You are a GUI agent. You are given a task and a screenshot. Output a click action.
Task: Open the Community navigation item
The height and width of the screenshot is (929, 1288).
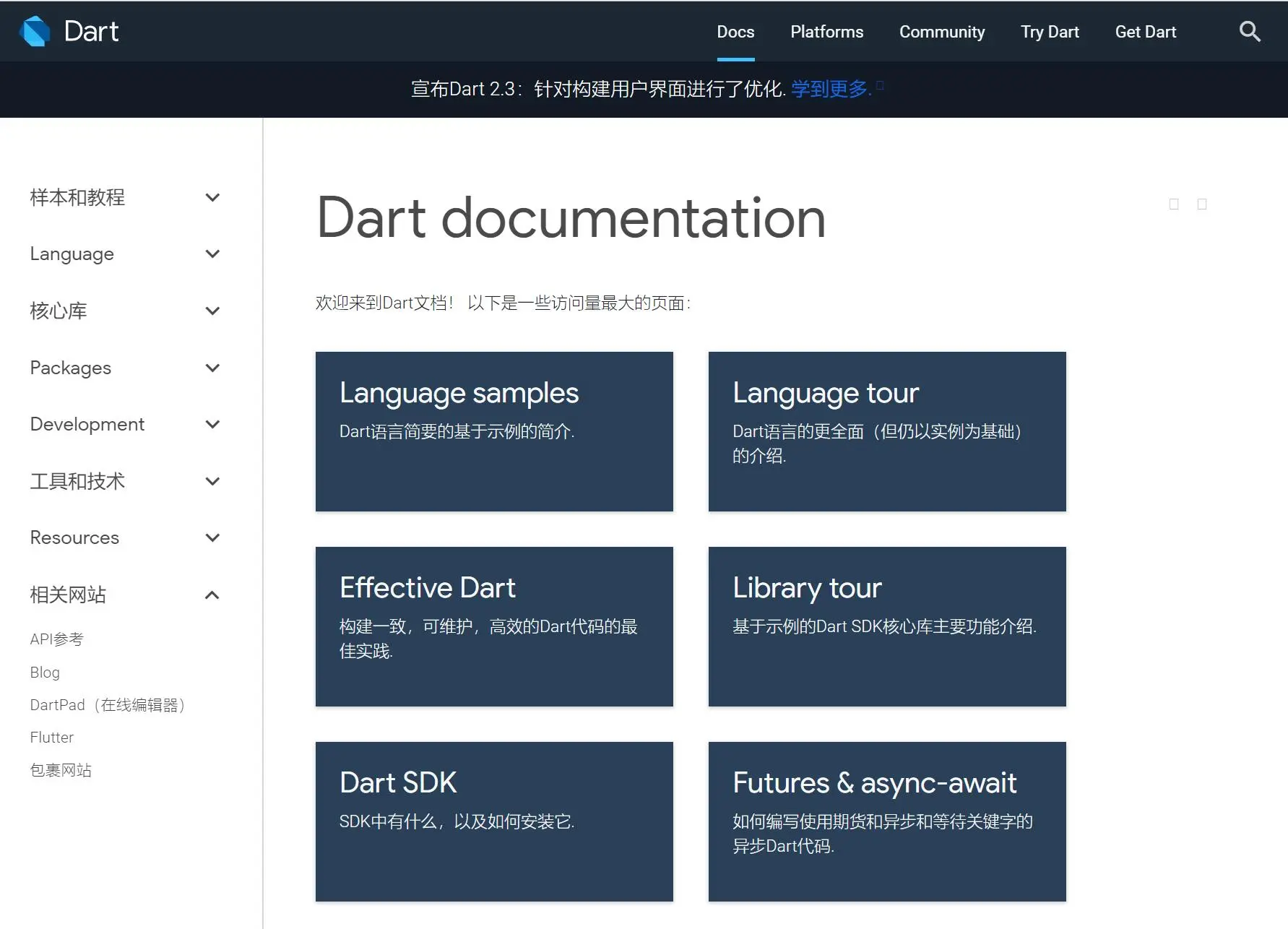coord(942,32)
